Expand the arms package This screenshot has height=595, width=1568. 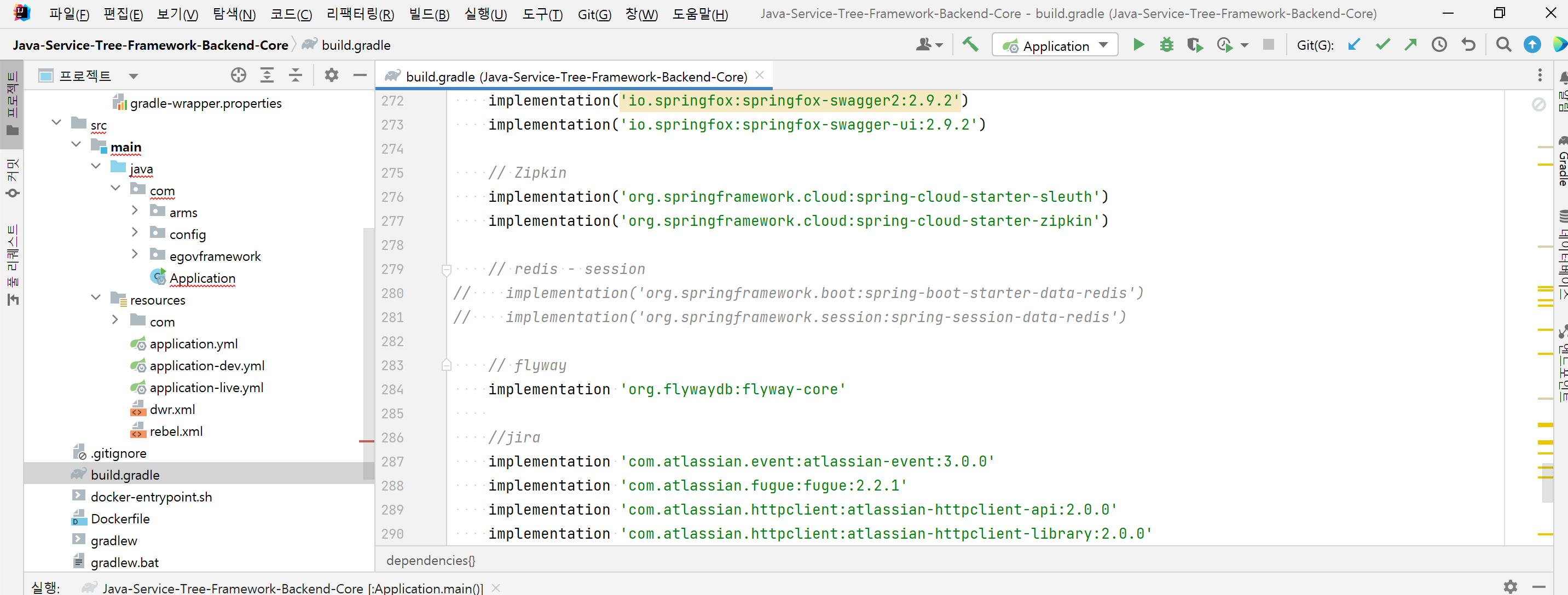135,211
